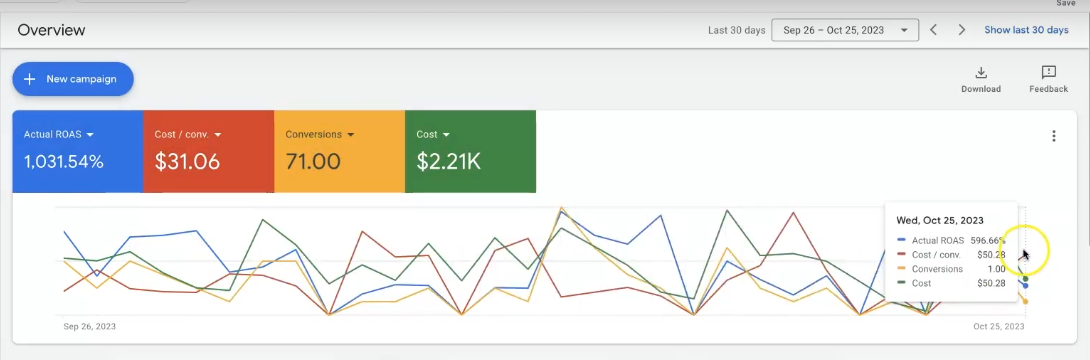Expand the Actual ROAS metric dropdown arrow
Screen dimensions: 1090x360
click(x=90, y=135)
